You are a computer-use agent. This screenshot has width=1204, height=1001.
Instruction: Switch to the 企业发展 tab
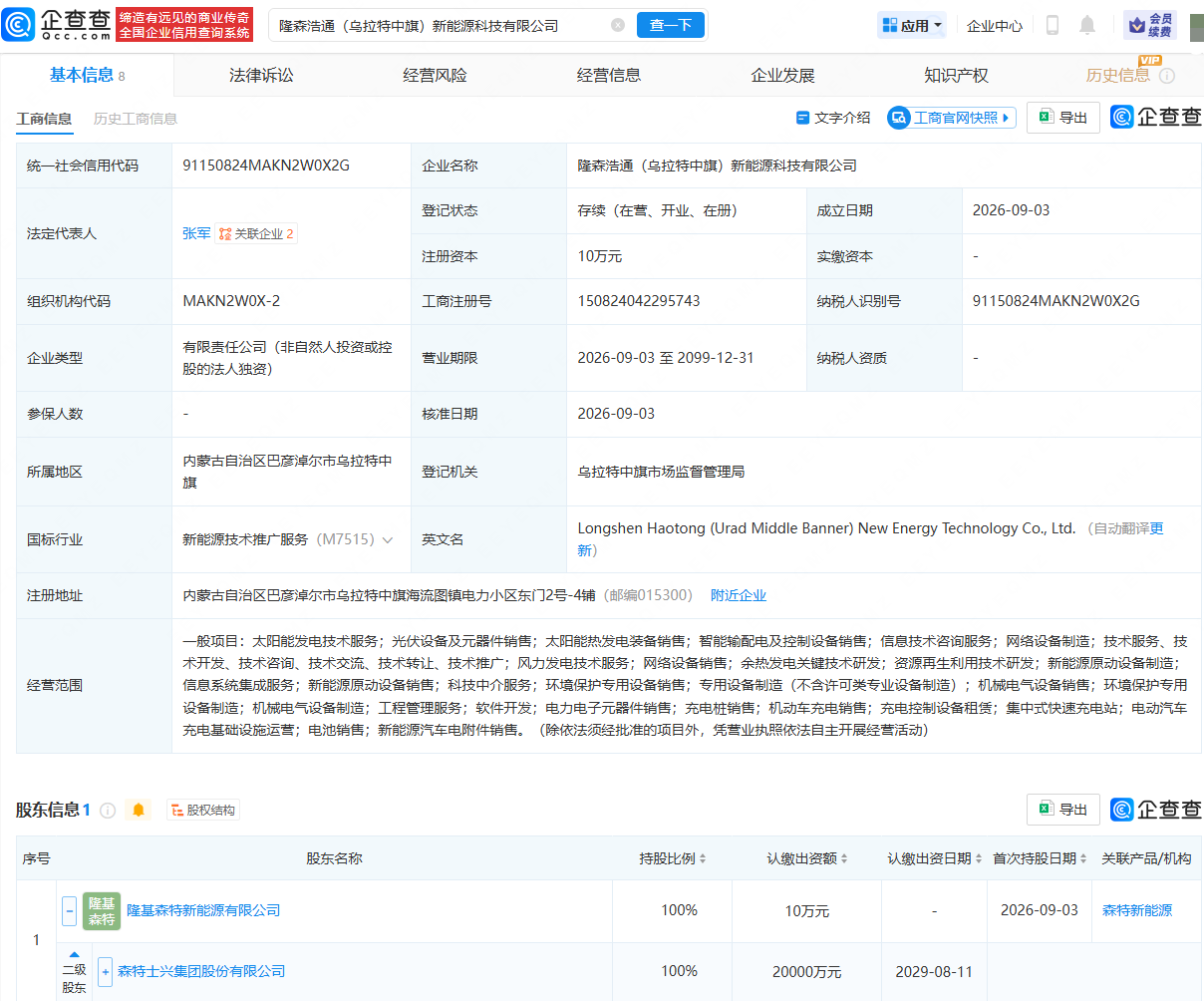click(x=782, y=75)
